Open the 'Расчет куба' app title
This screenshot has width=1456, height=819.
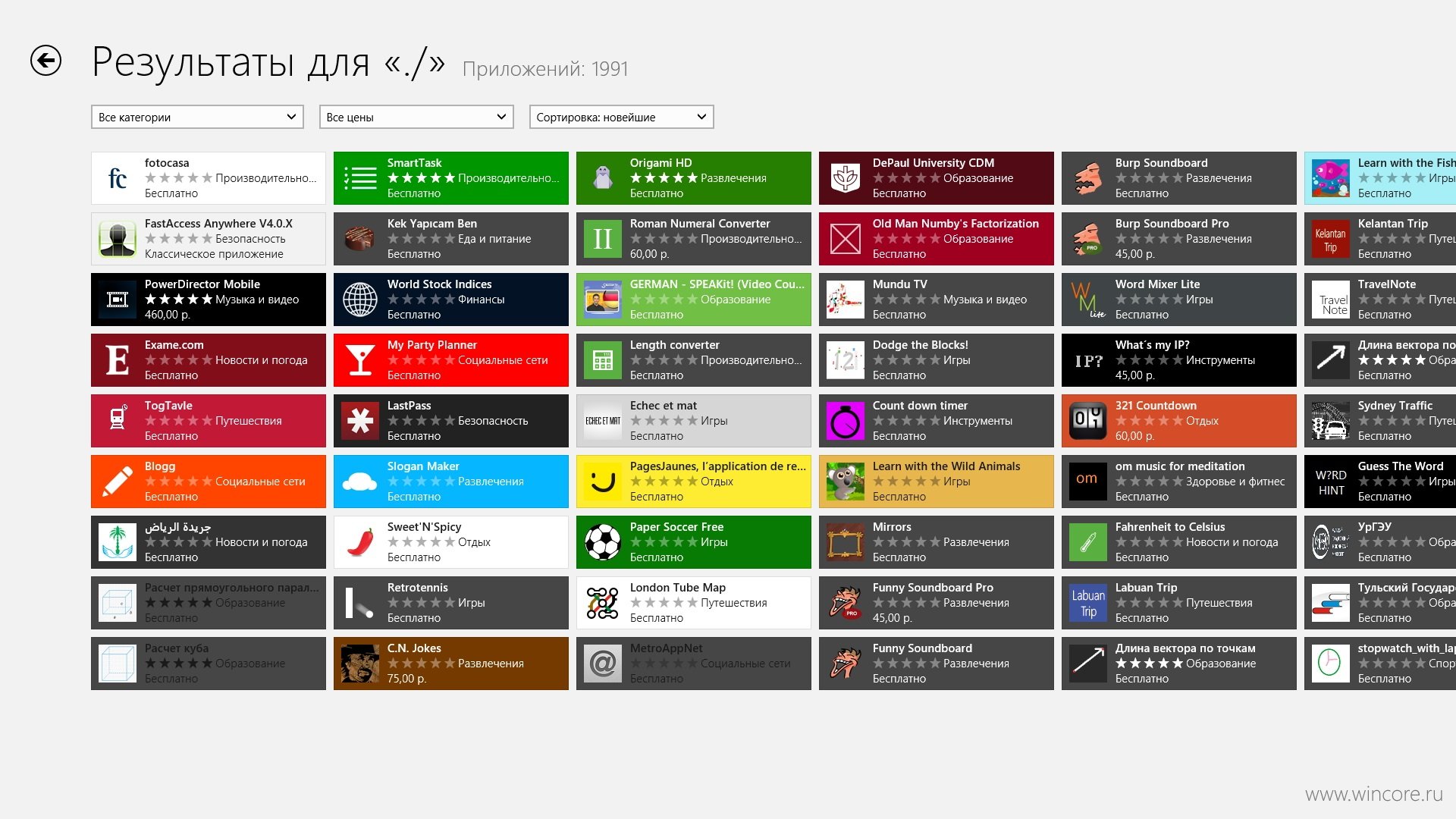(x=177, y=648)
